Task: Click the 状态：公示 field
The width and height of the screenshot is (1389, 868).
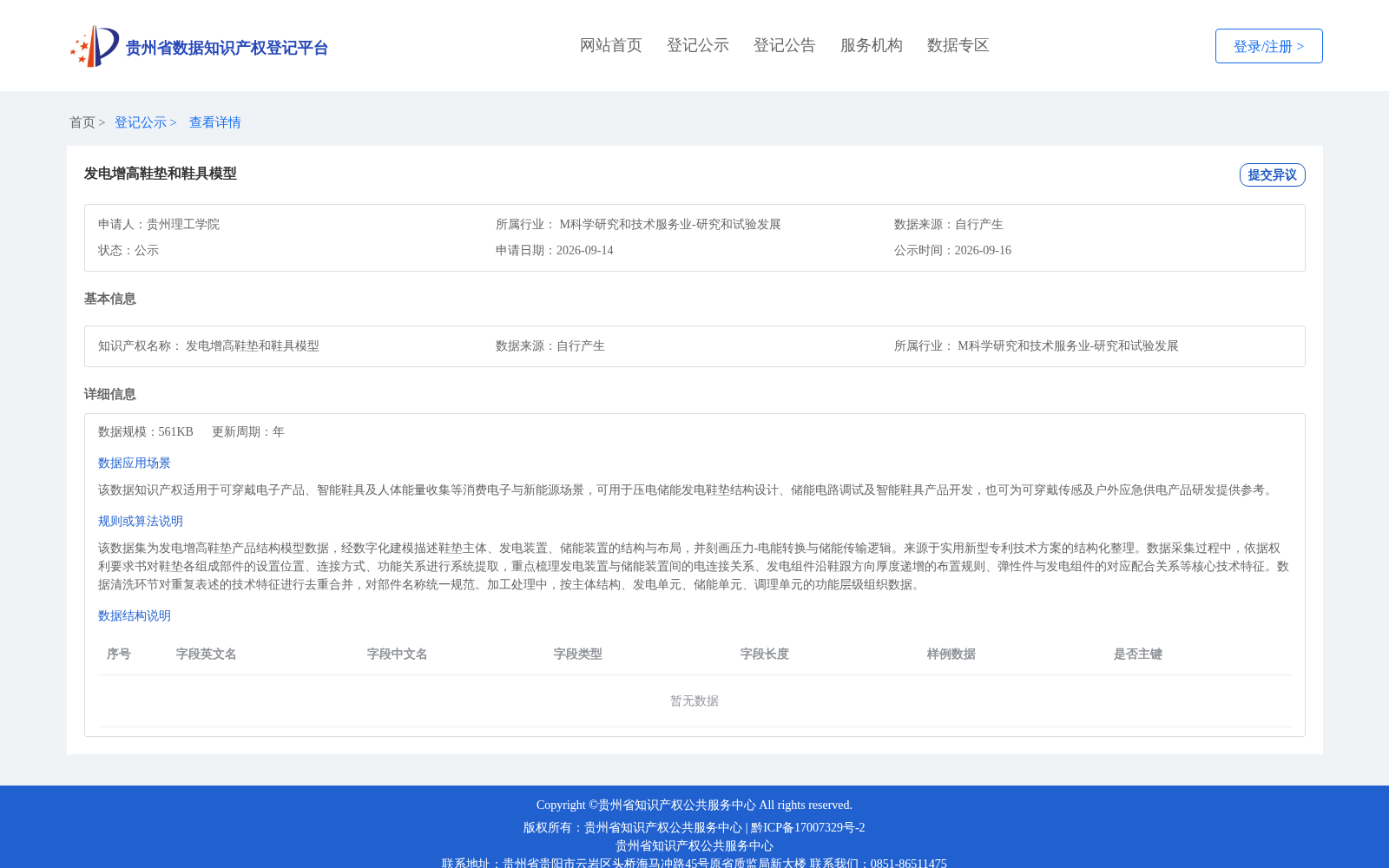Action: click(x=128, y=250)
